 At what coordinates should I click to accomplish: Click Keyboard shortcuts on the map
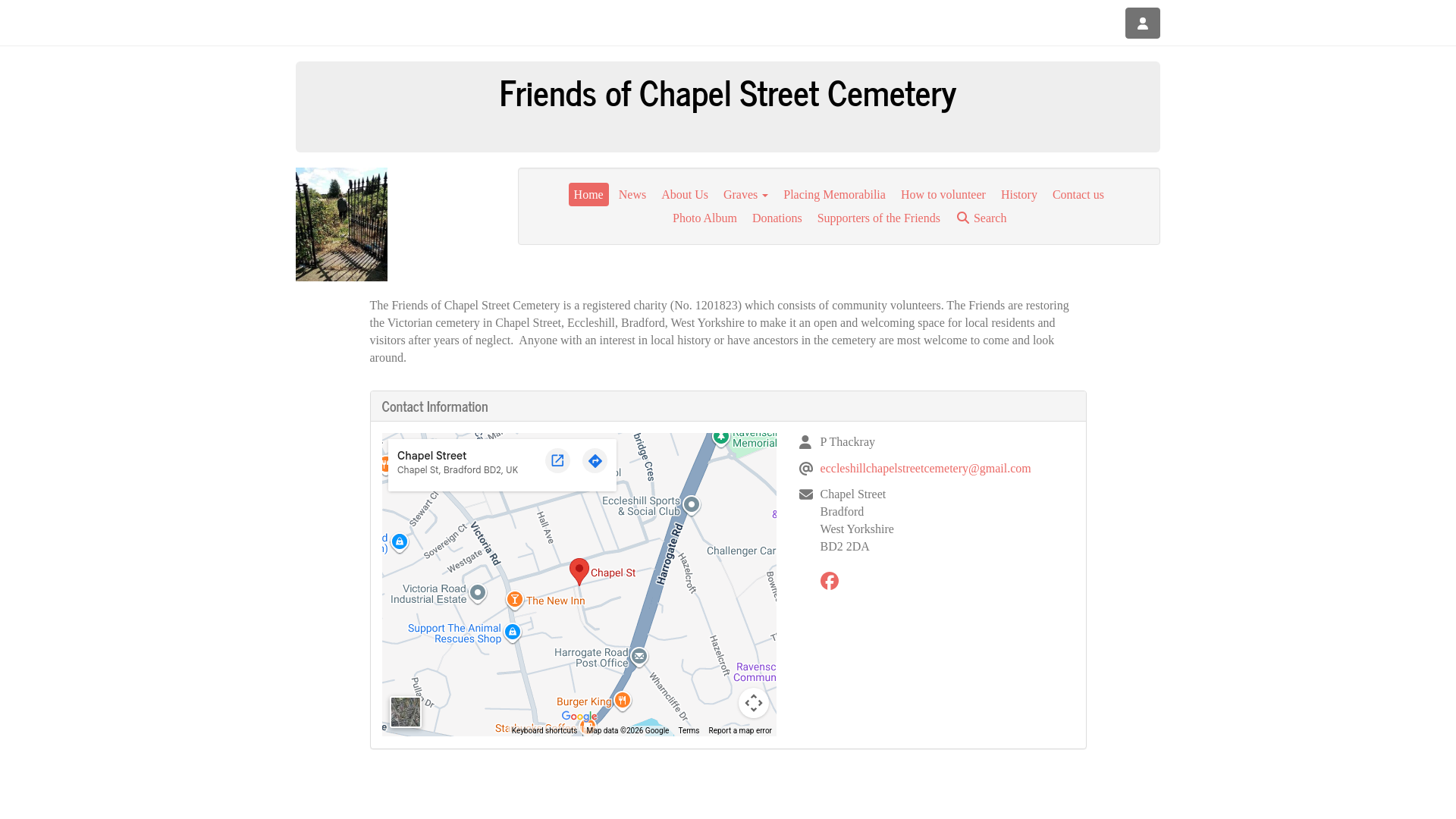(x=544, y=731)
